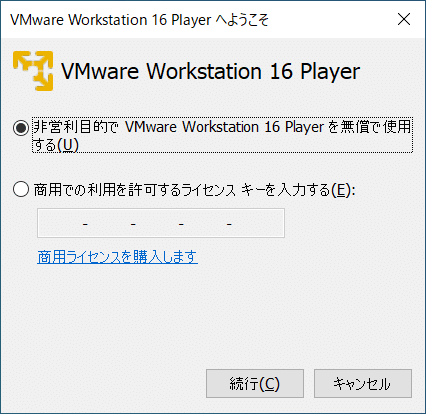This screenshot has height=414, width=426.
Task: Click the 続行(C) continue button
Action: point(255,383)
